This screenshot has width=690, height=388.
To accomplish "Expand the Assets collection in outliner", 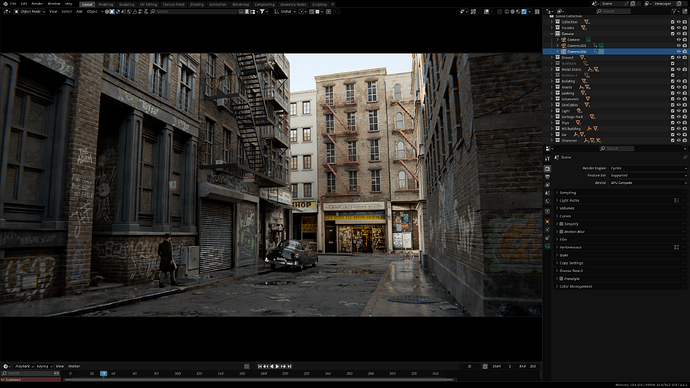I will tap(552, 87).
